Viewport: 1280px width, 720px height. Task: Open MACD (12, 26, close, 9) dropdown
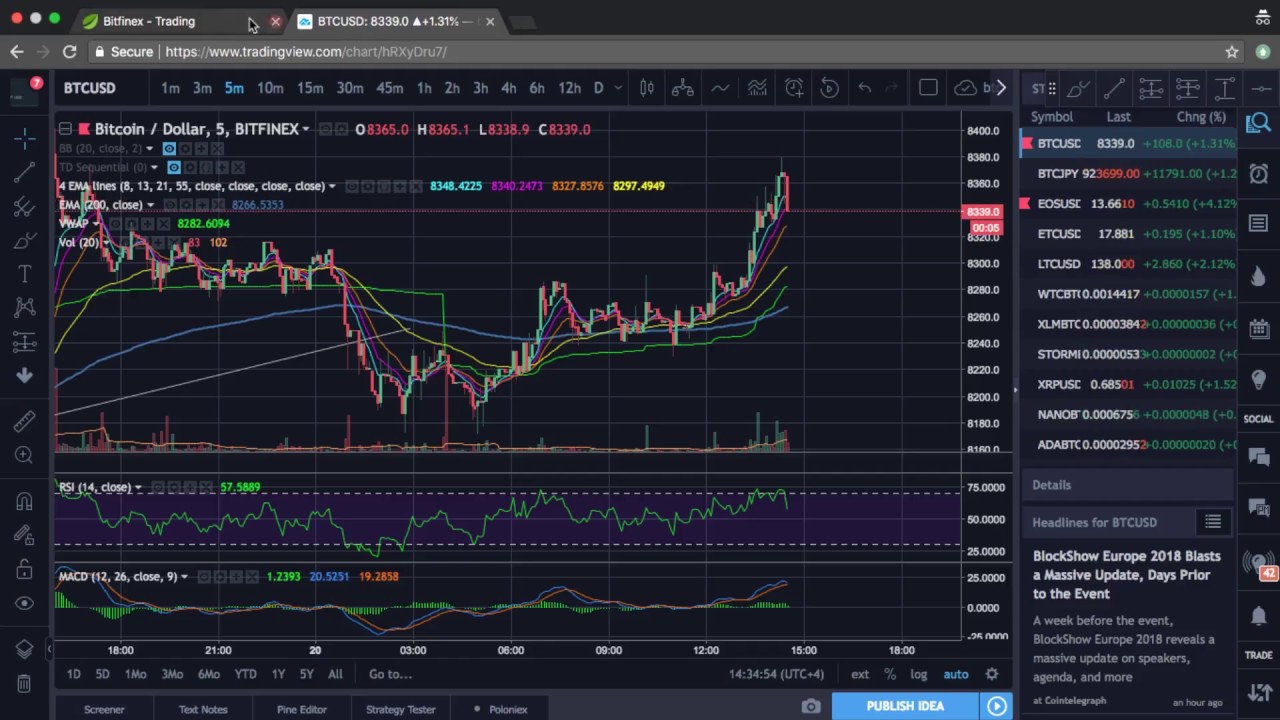tap(184, 577)
